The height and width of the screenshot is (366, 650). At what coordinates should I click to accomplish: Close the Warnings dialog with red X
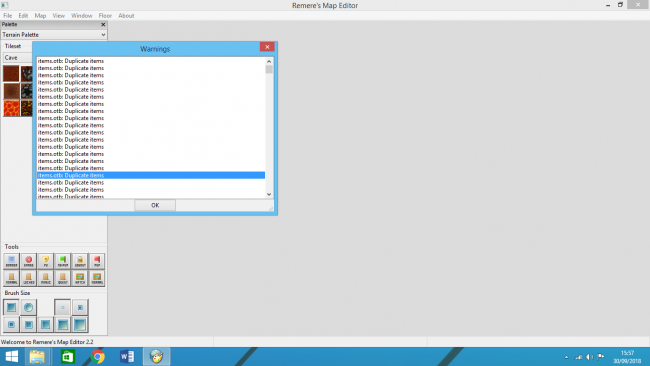(267, 47)
